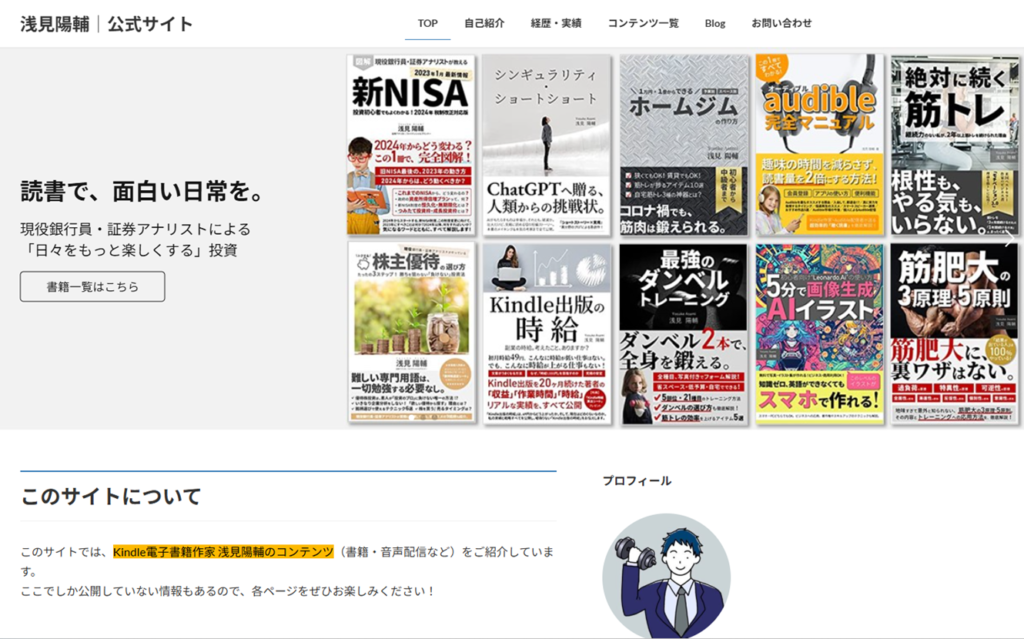1024x639 pixels.
Task: Advance the book slider with the right chevron
Action: pyautogui.click(x=1008, y=240)
